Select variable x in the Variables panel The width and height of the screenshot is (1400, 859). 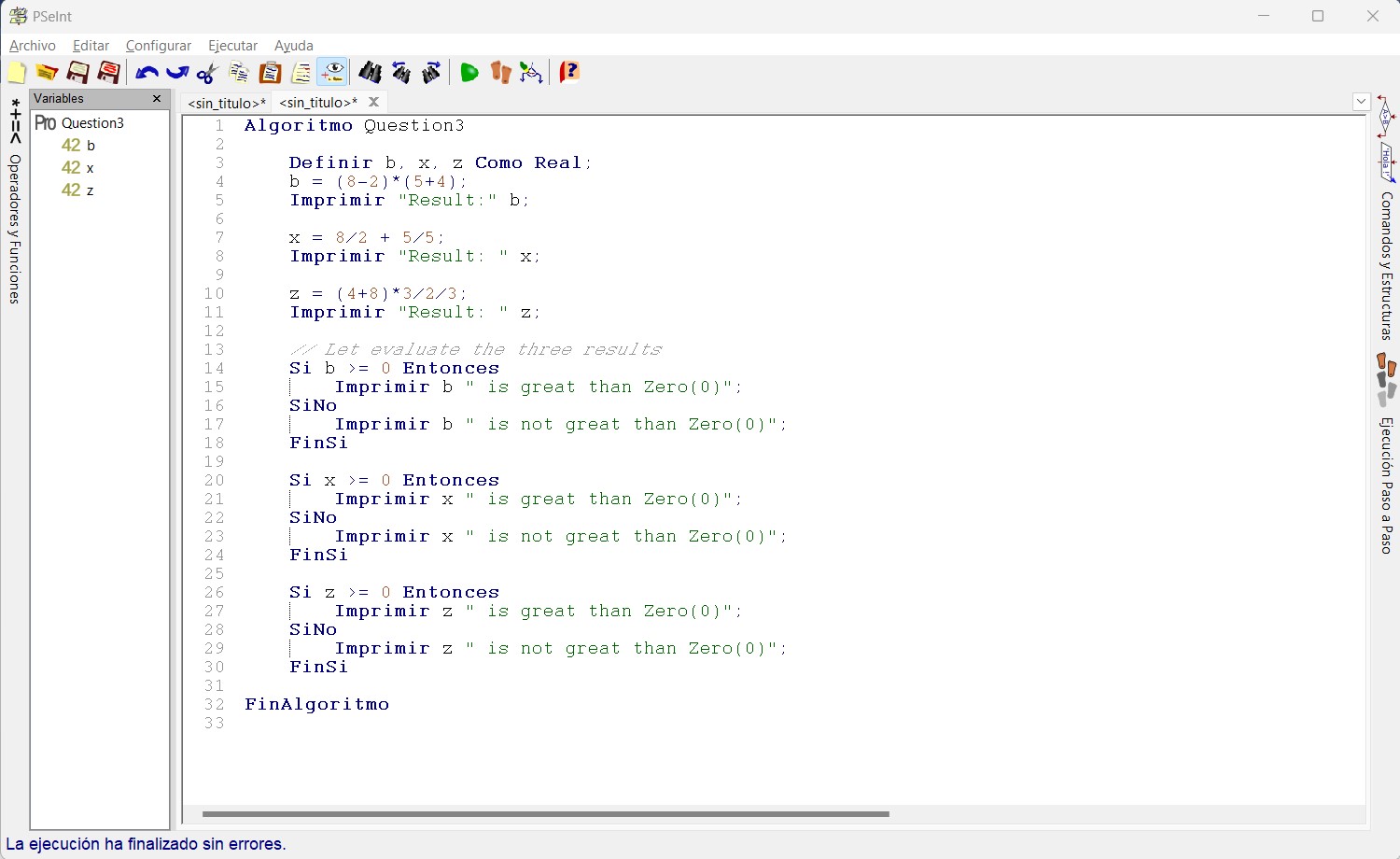[x=91, y=168]
